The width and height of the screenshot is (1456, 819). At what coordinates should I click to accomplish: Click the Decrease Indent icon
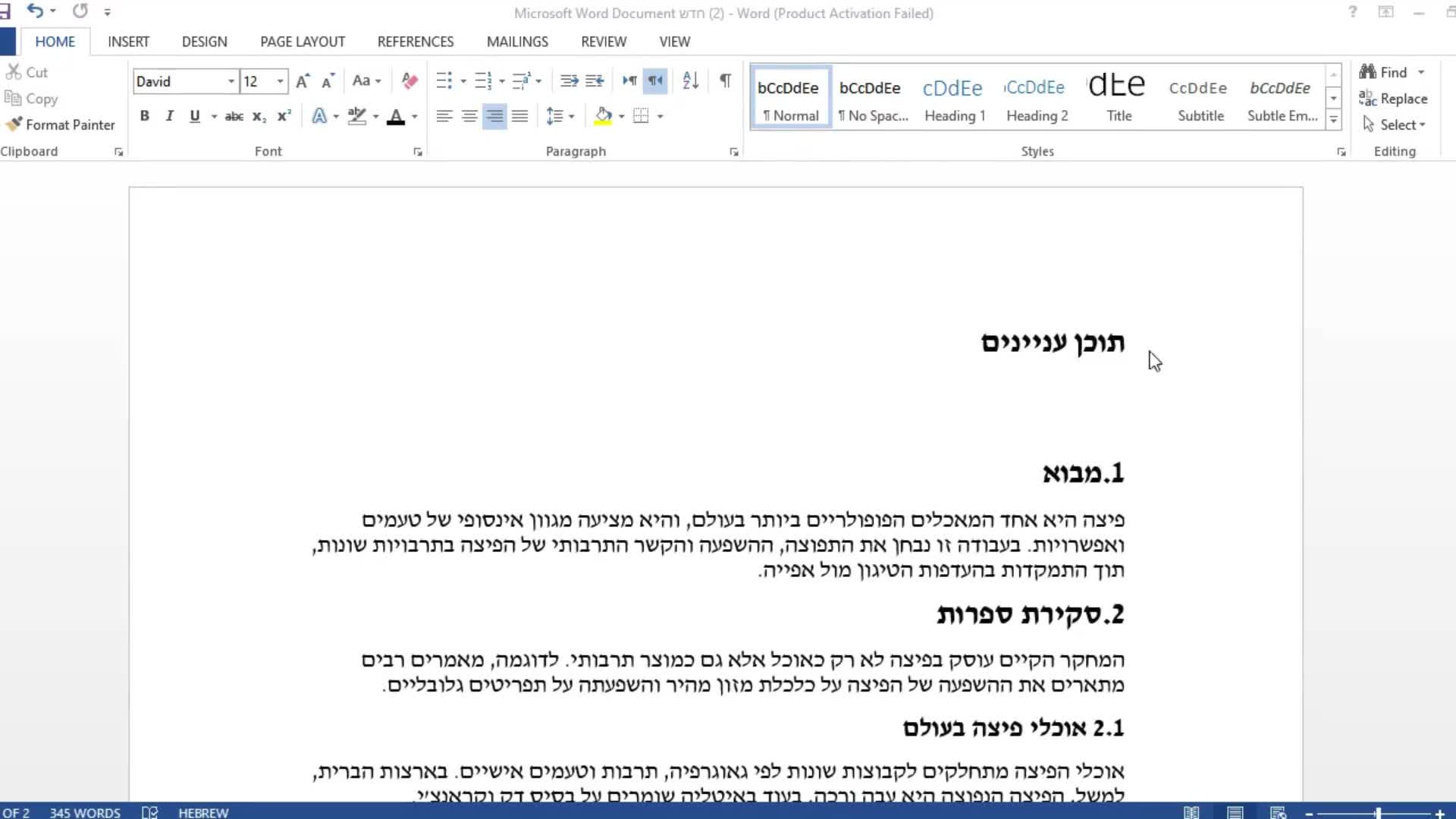[x=569, y=81]
